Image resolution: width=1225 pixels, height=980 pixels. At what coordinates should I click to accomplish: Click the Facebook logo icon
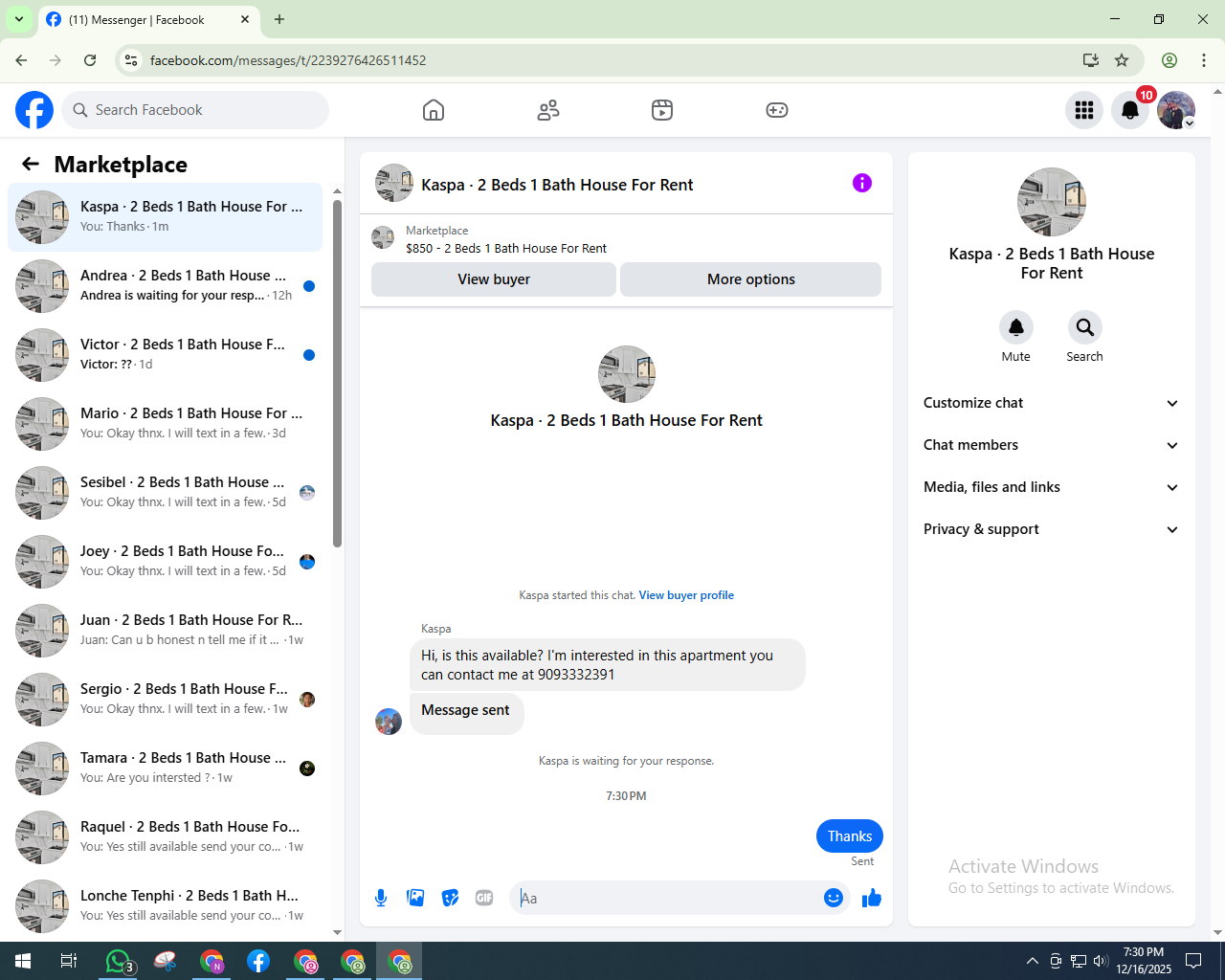34,110
